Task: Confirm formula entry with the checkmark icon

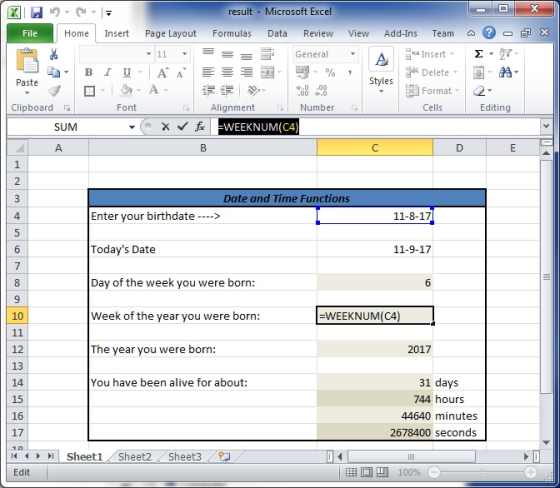Action: point(182,126)
